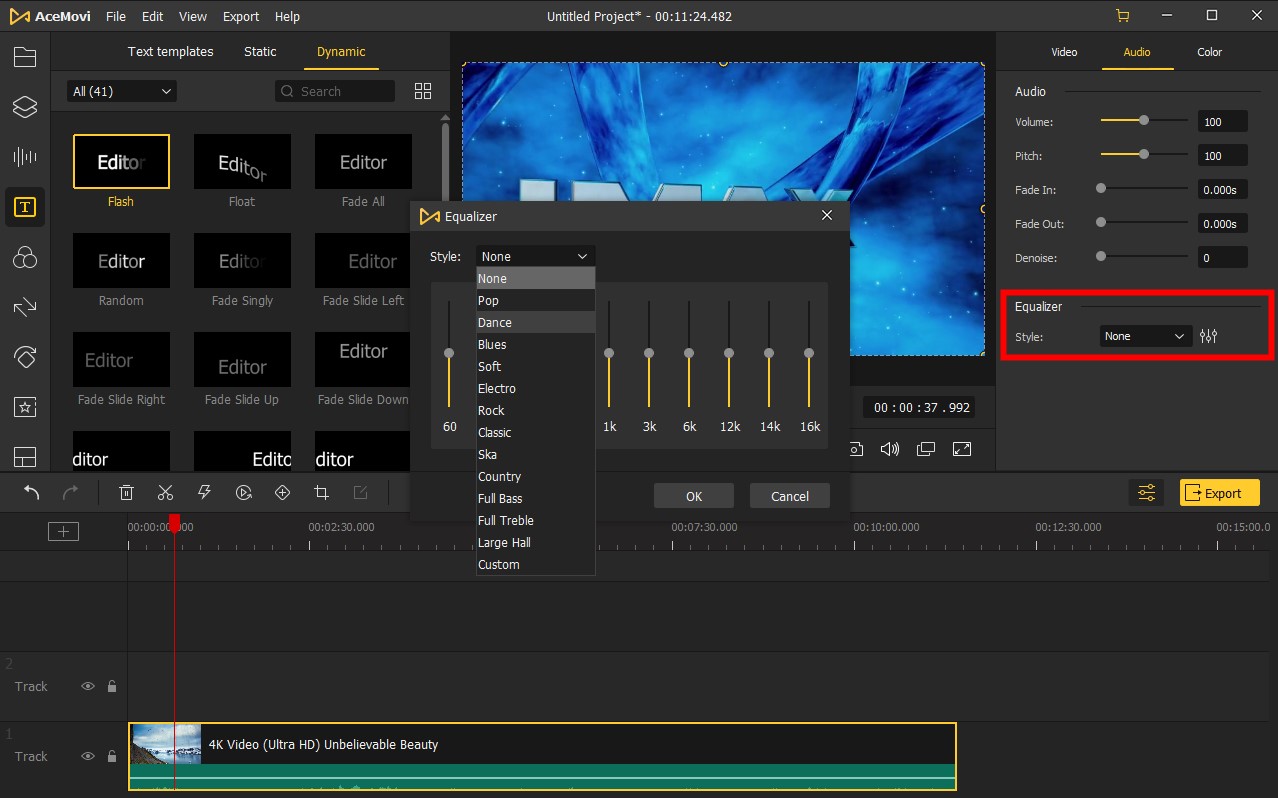This screenshot has height=798, width=1278.
Task: Toggle fullscreen preview mode
Action: [x=962, y=449]
